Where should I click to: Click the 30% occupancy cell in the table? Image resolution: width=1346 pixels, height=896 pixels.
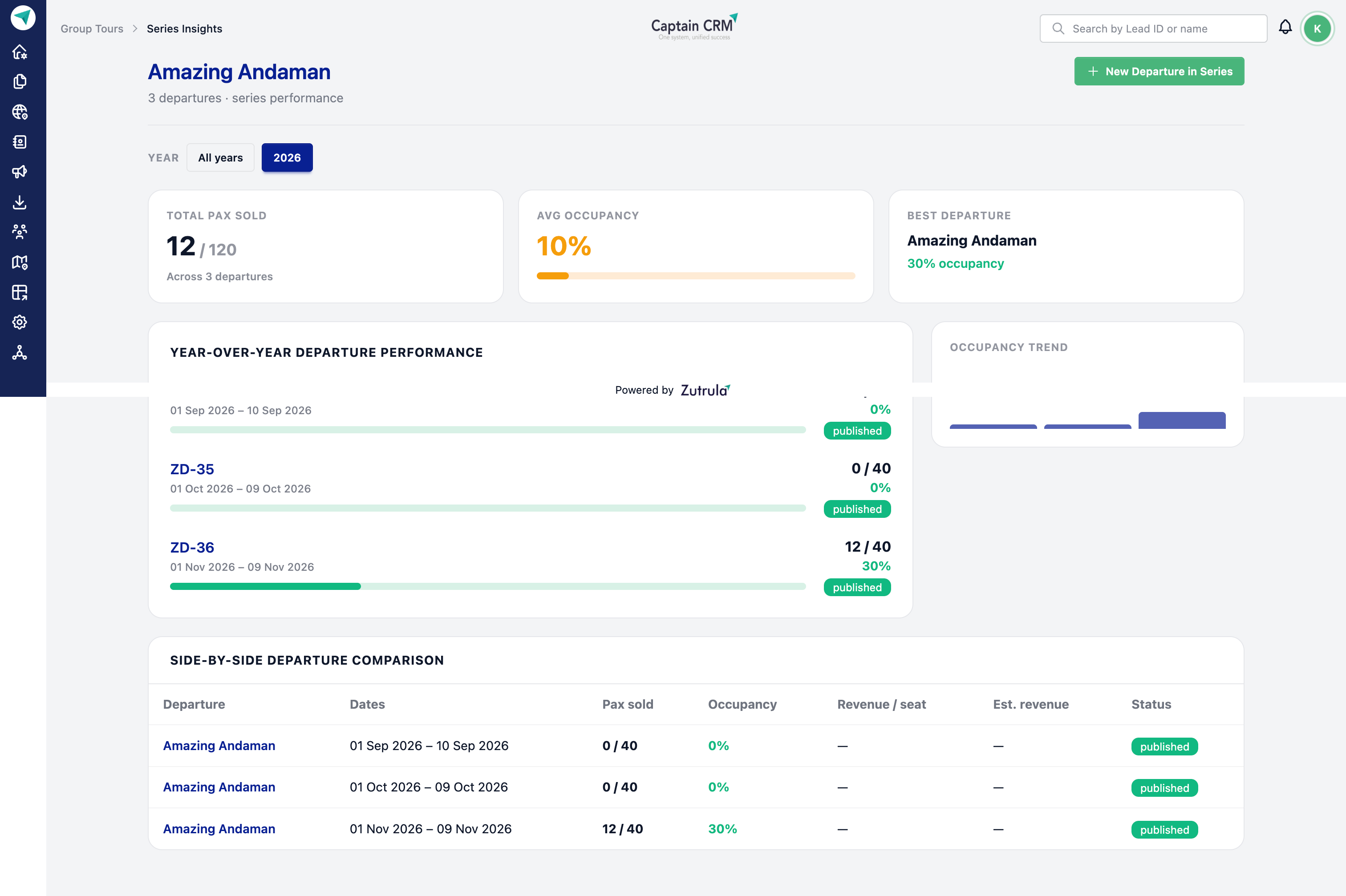pos(722,828)
